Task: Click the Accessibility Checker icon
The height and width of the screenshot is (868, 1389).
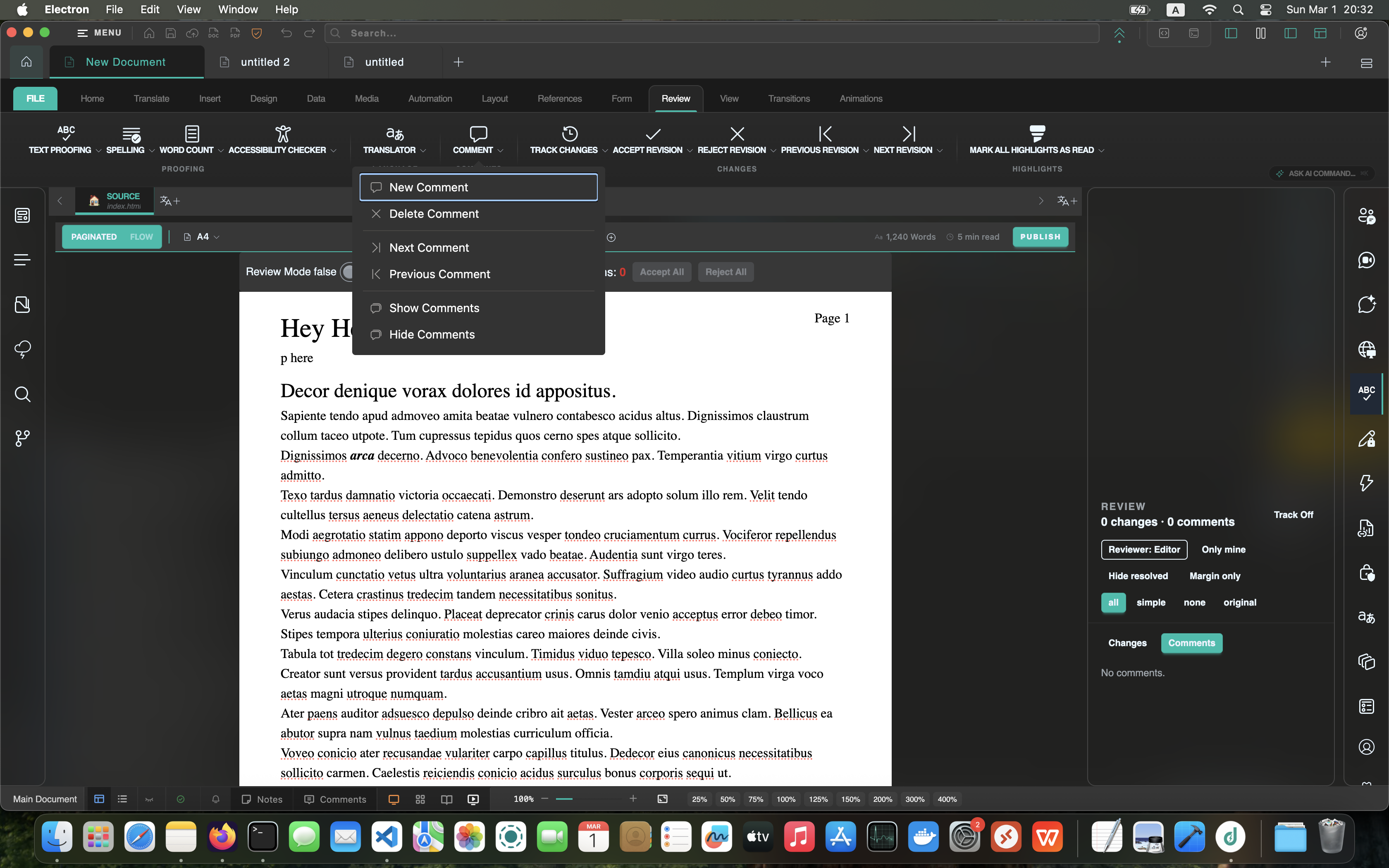Action: click(x=282, y=134)
